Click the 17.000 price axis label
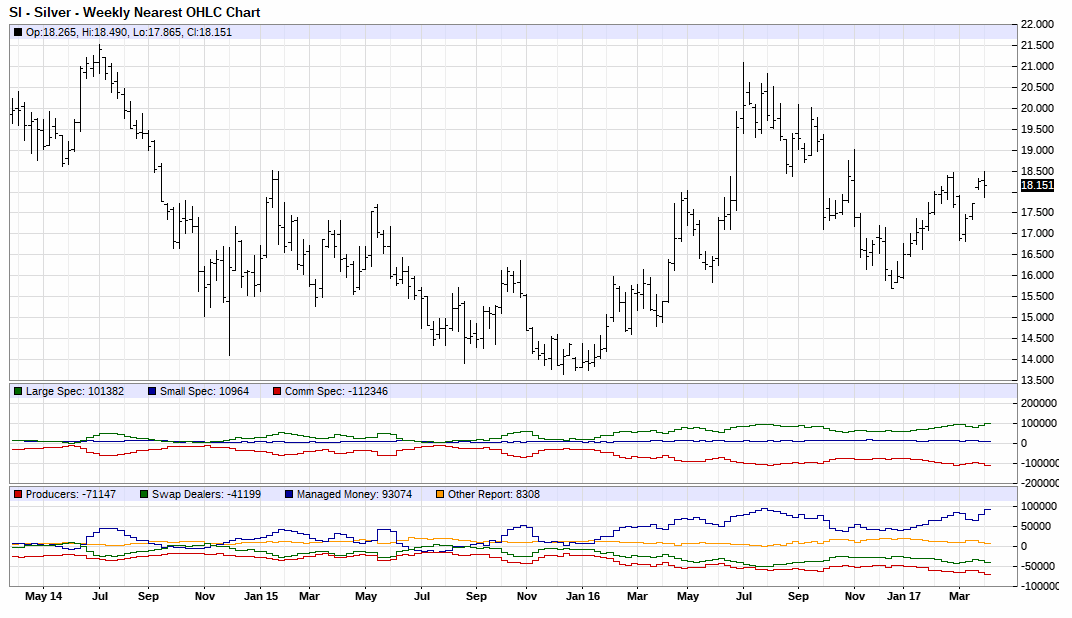This screenshot has width=1072, height=618. click(1037, 233)
